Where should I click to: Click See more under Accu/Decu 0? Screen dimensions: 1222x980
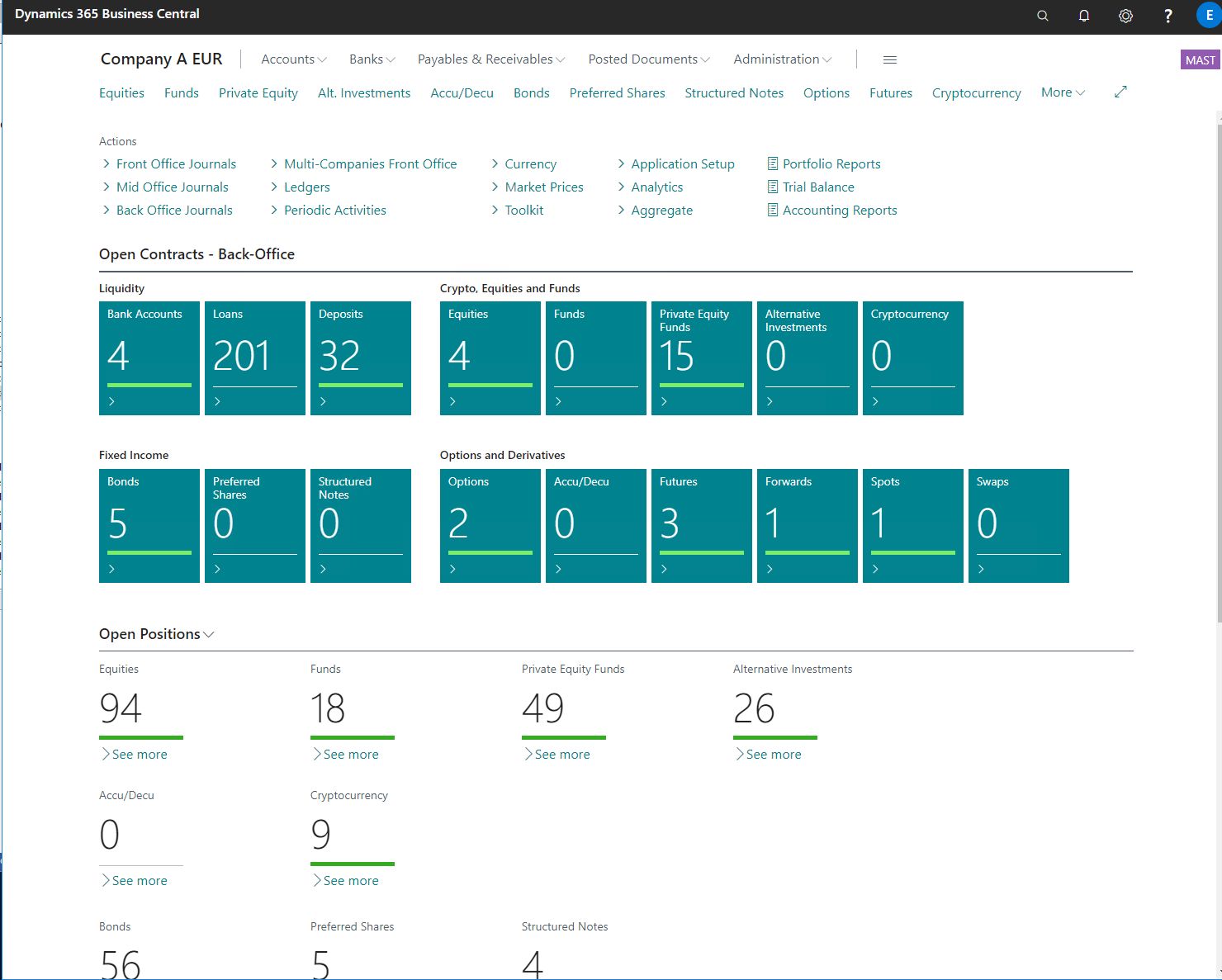click(x=134, y=880)
